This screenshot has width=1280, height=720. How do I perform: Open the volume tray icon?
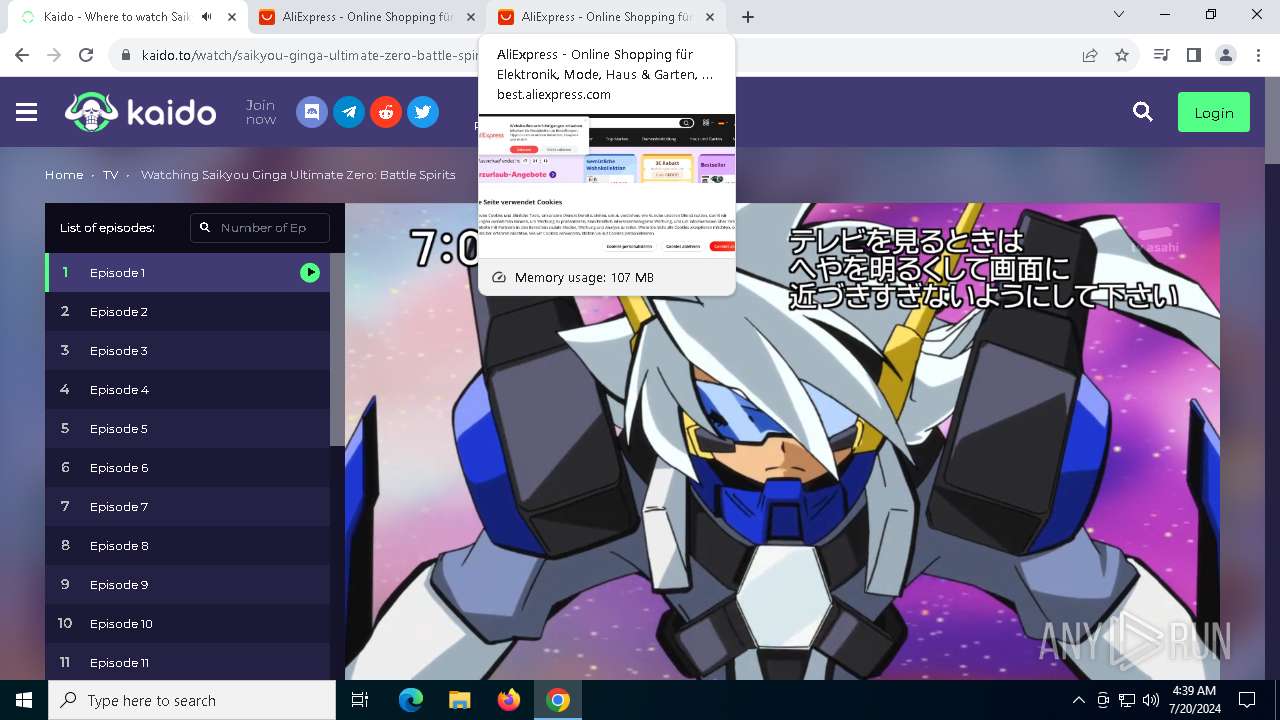pyautogui.click(x=1151, y=700)
